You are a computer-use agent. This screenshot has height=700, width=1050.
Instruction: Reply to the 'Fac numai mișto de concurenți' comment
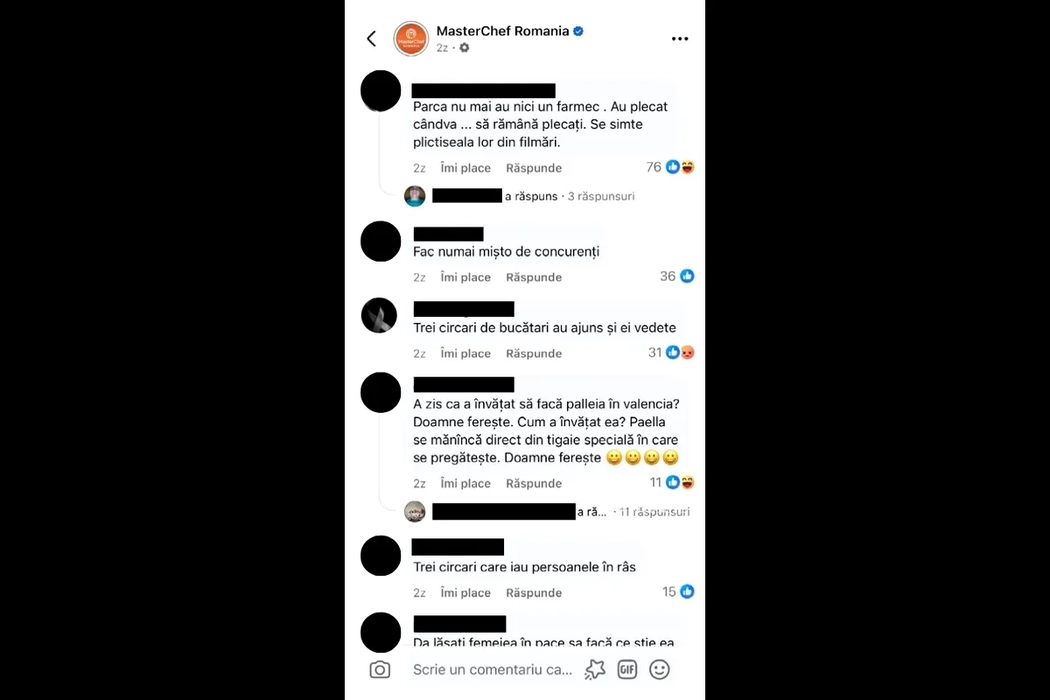(x=534, y=277)
